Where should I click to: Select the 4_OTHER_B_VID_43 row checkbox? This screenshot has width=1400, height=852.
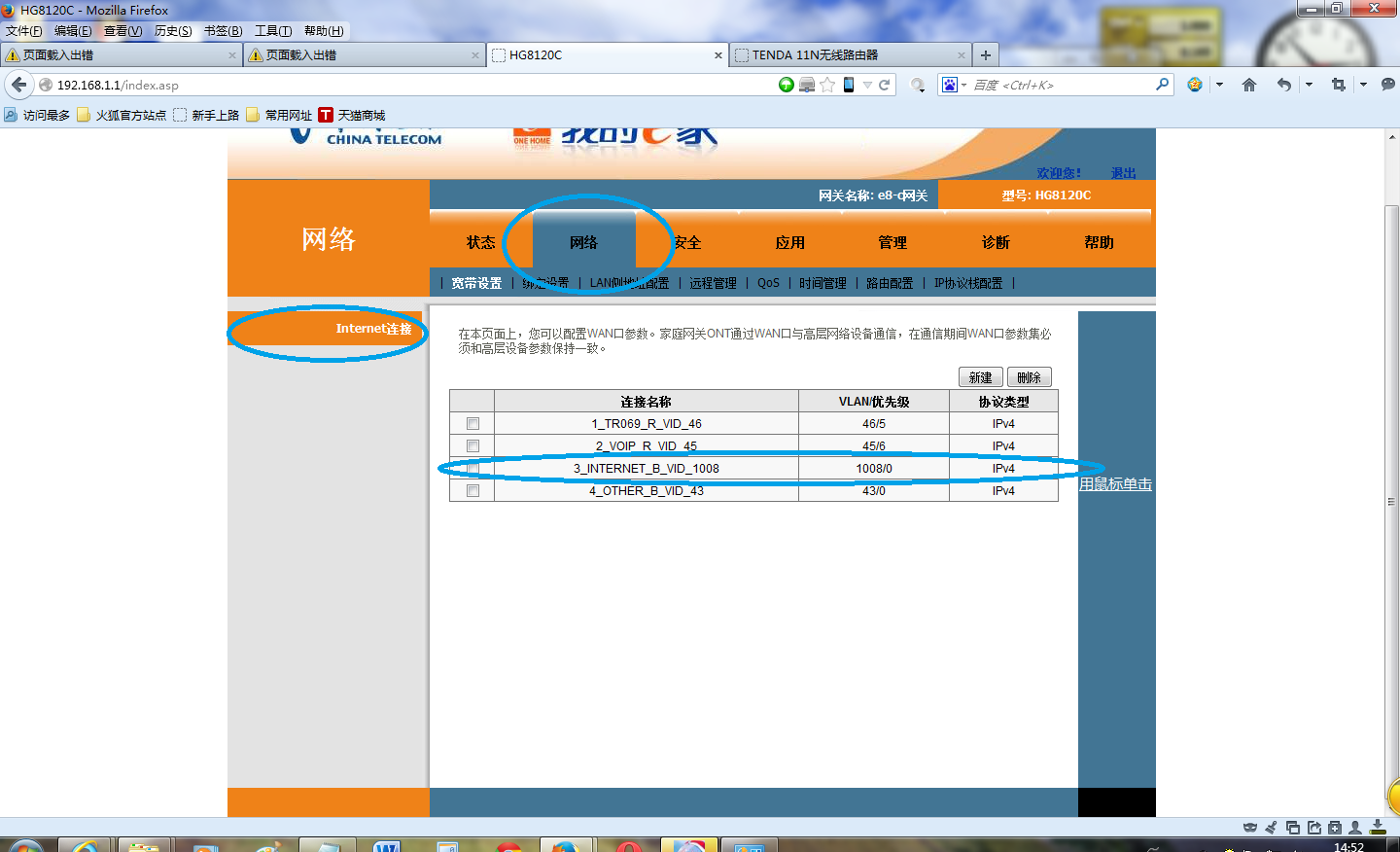point(472,491)
